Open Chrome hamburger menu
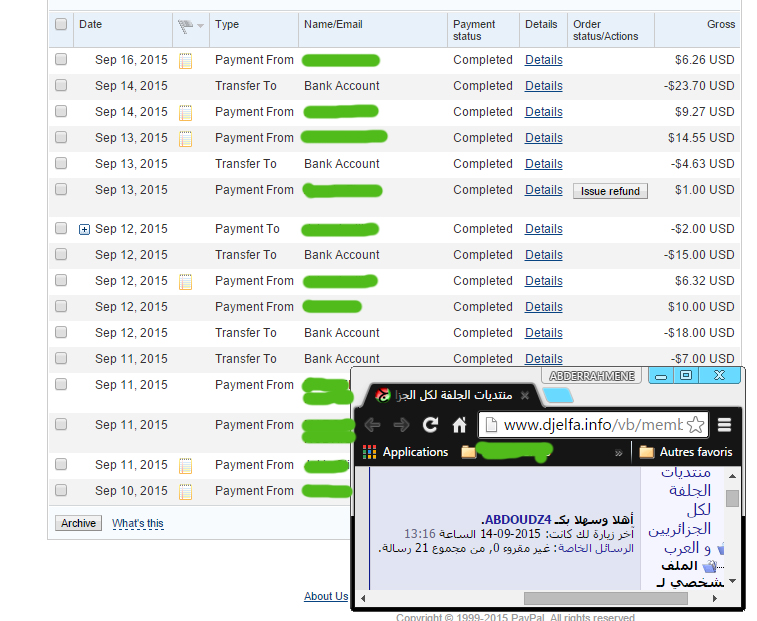This screenshot has width=757, height=621. point(725,425)
